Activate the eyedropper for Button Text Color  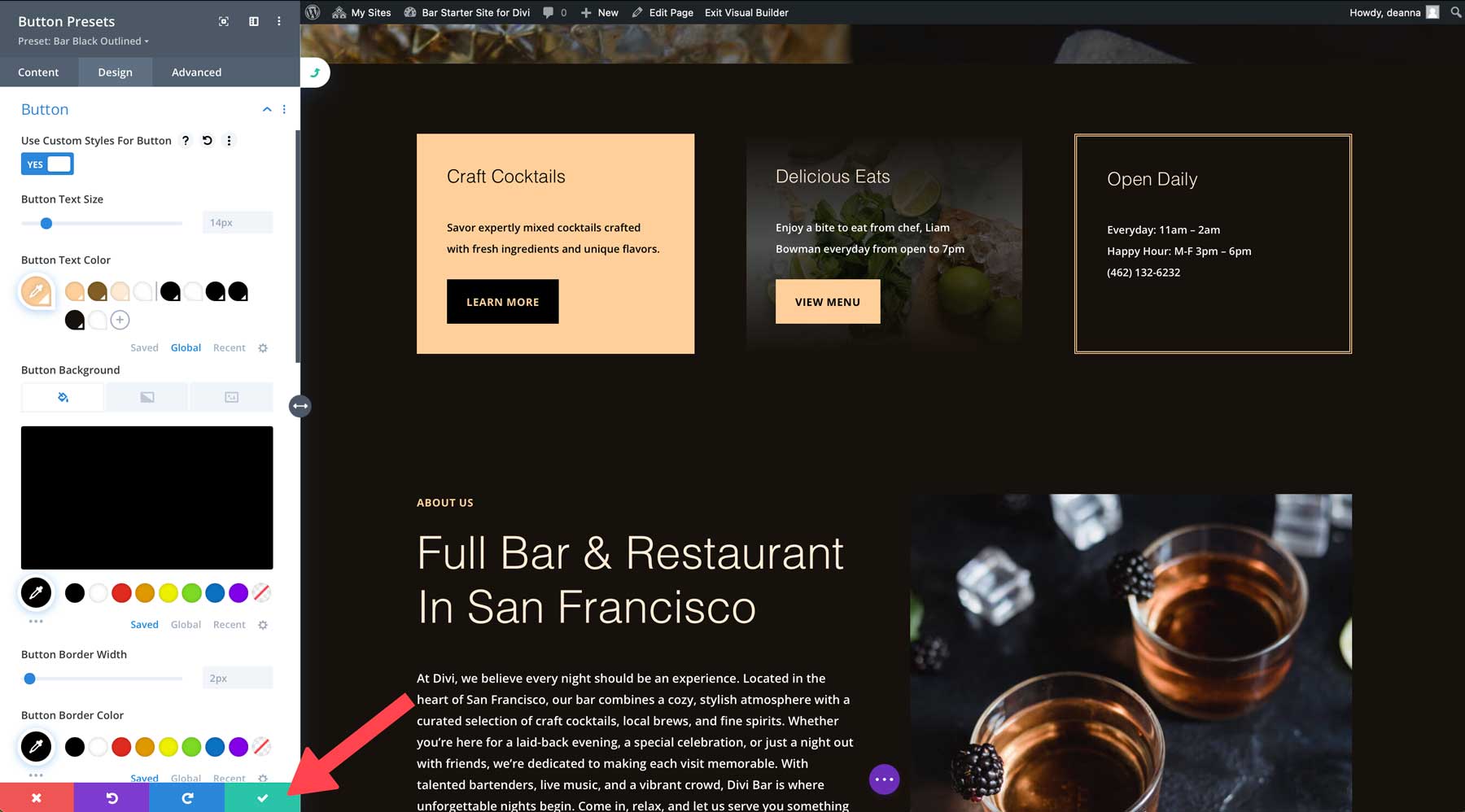36,290
